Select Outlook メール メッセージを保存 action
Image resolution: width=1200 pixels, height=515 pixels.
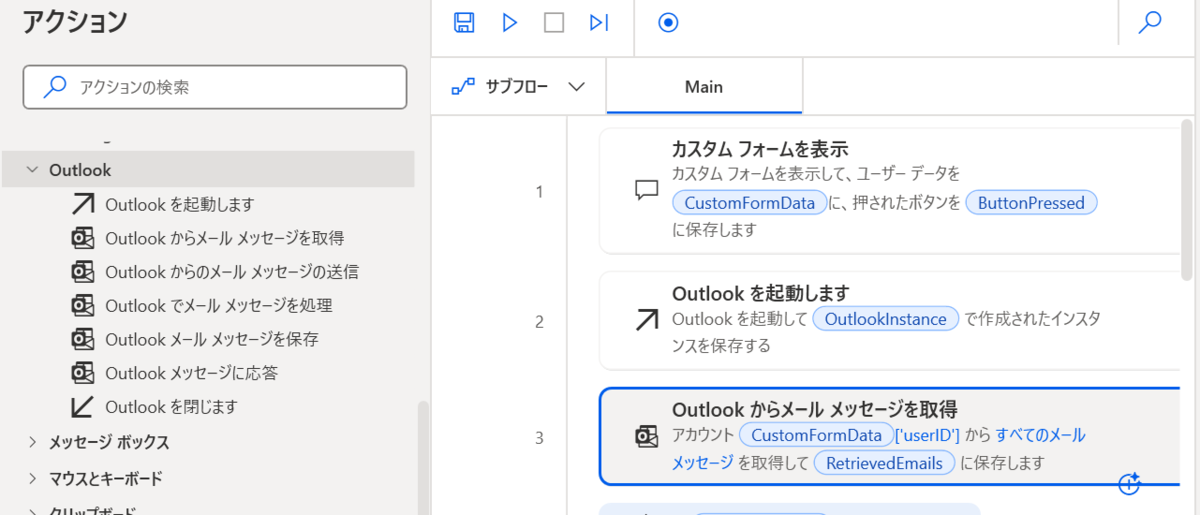pos(195,340)
